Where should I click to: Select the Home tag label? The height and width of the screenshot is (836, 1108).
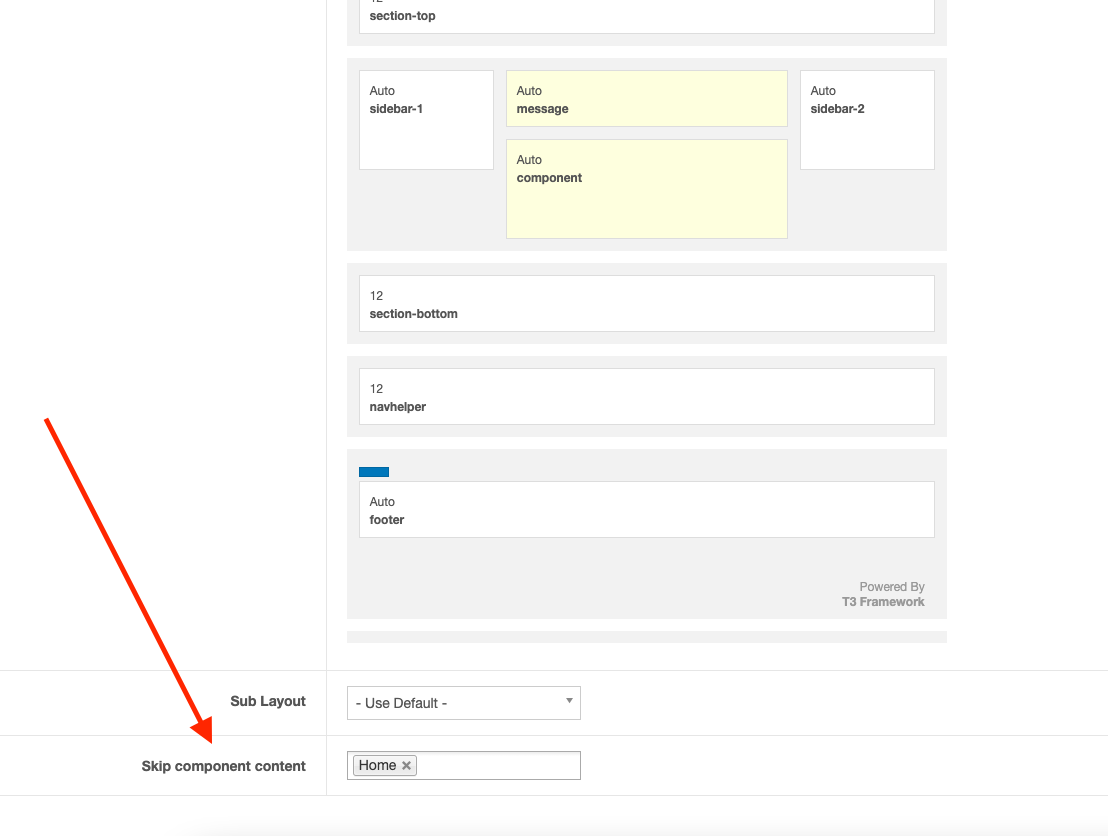tap(378, 766)
